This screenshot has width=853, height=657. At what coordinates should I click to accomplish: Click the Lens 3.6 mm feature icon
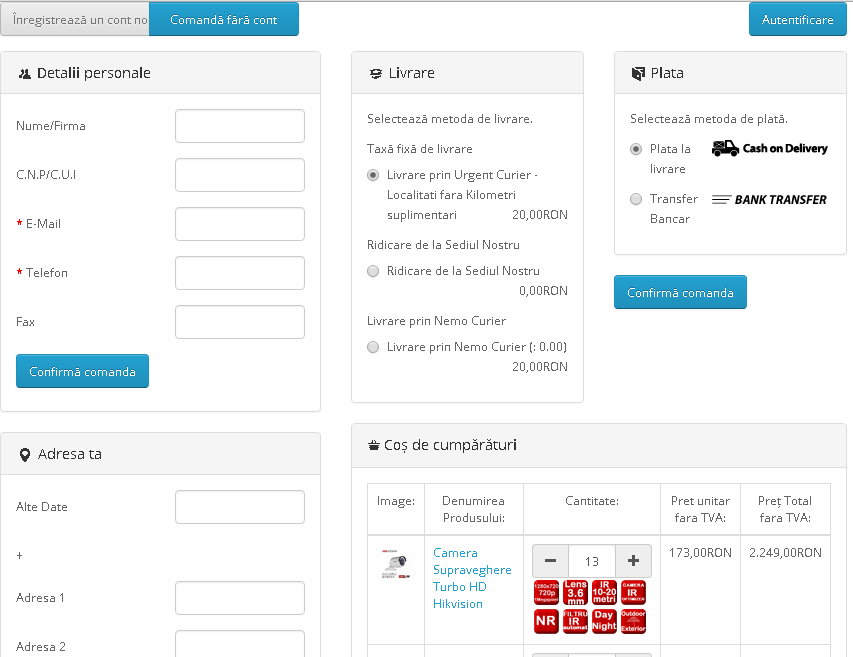(x=575, y=592)
